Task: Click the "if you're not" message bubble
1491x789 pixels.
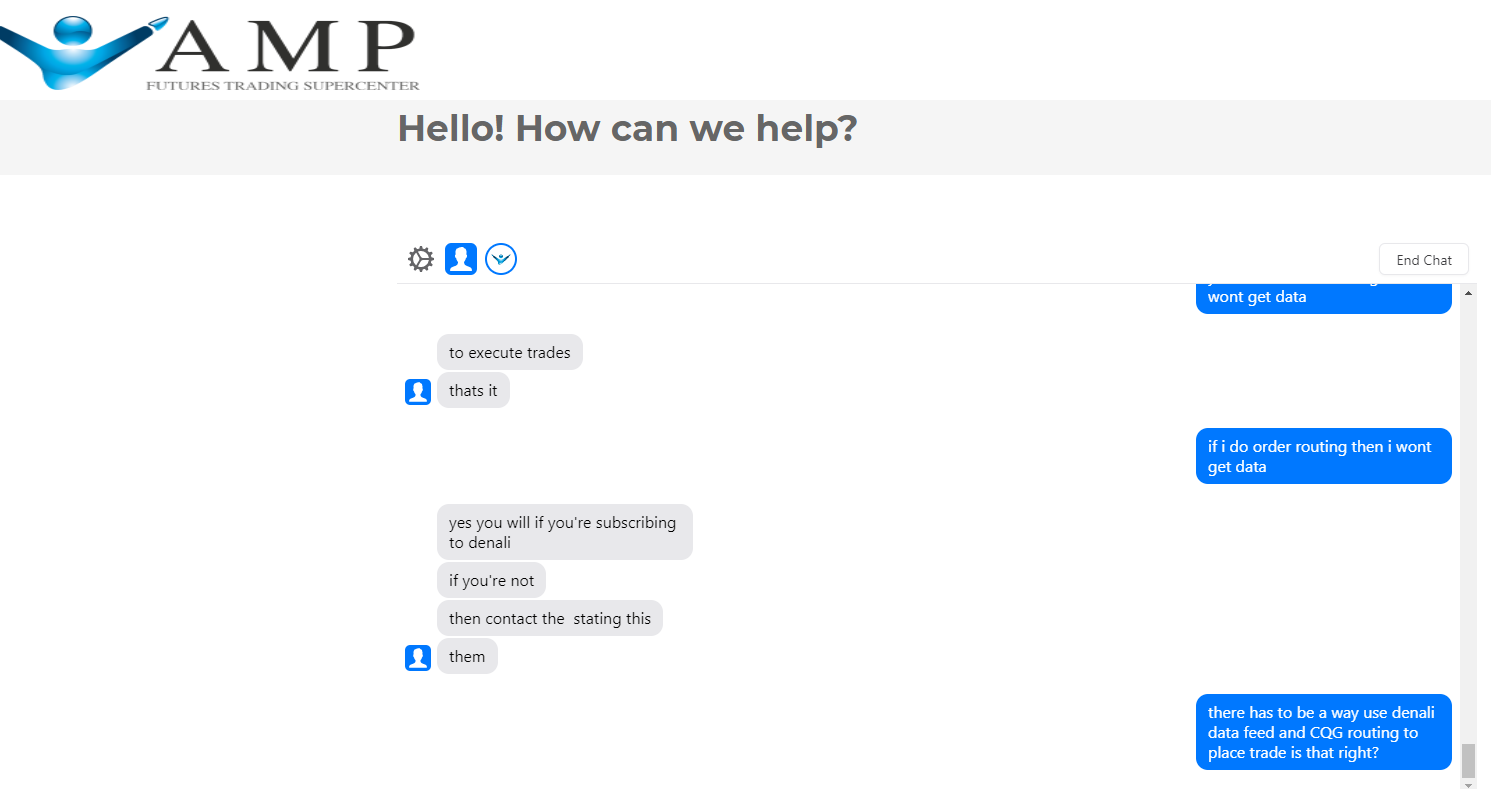Action: [x=491, y=580]
